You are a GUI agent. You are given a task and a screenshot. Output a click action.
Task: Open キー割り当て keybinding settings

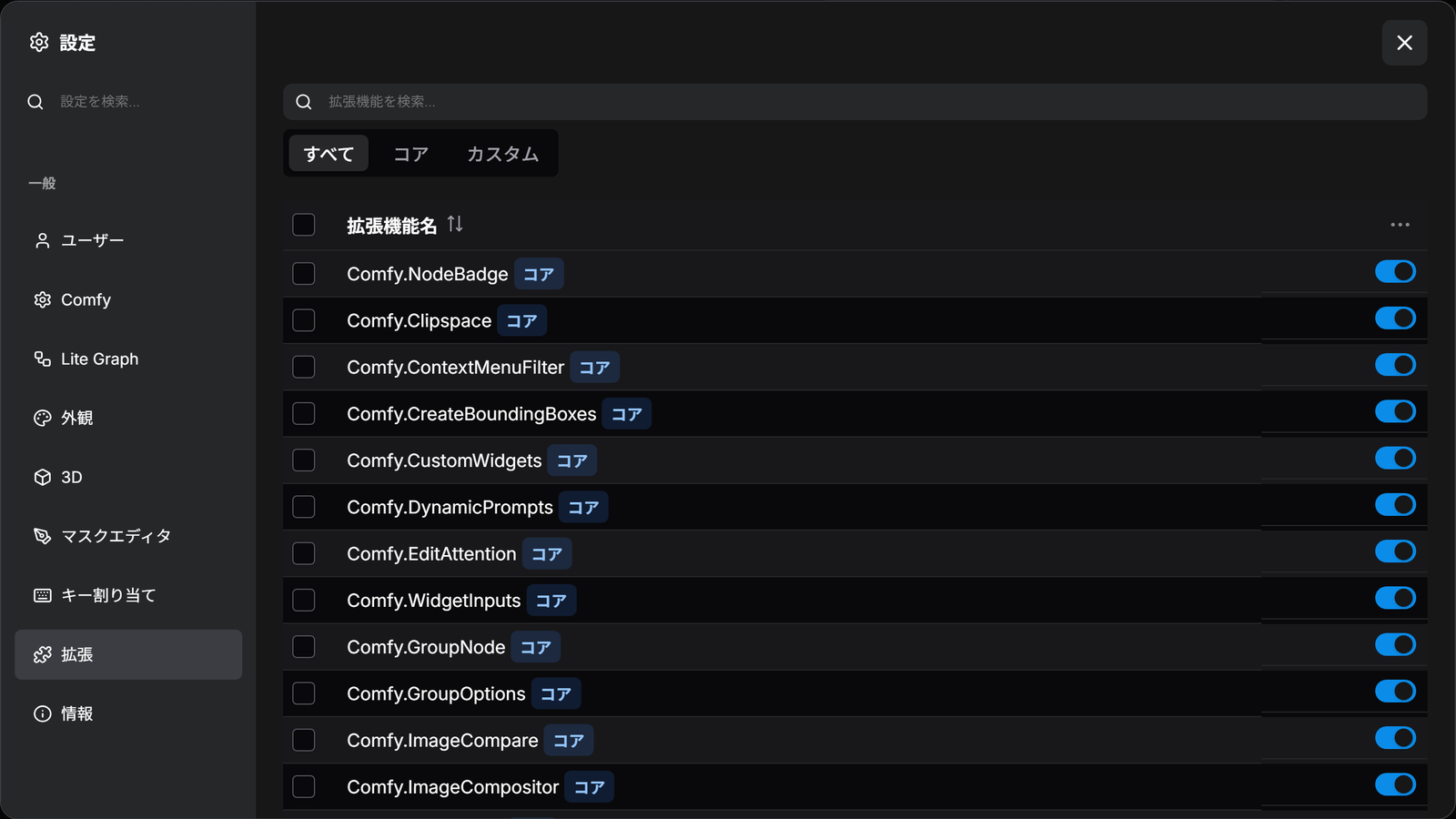click(x=128, y=595)
